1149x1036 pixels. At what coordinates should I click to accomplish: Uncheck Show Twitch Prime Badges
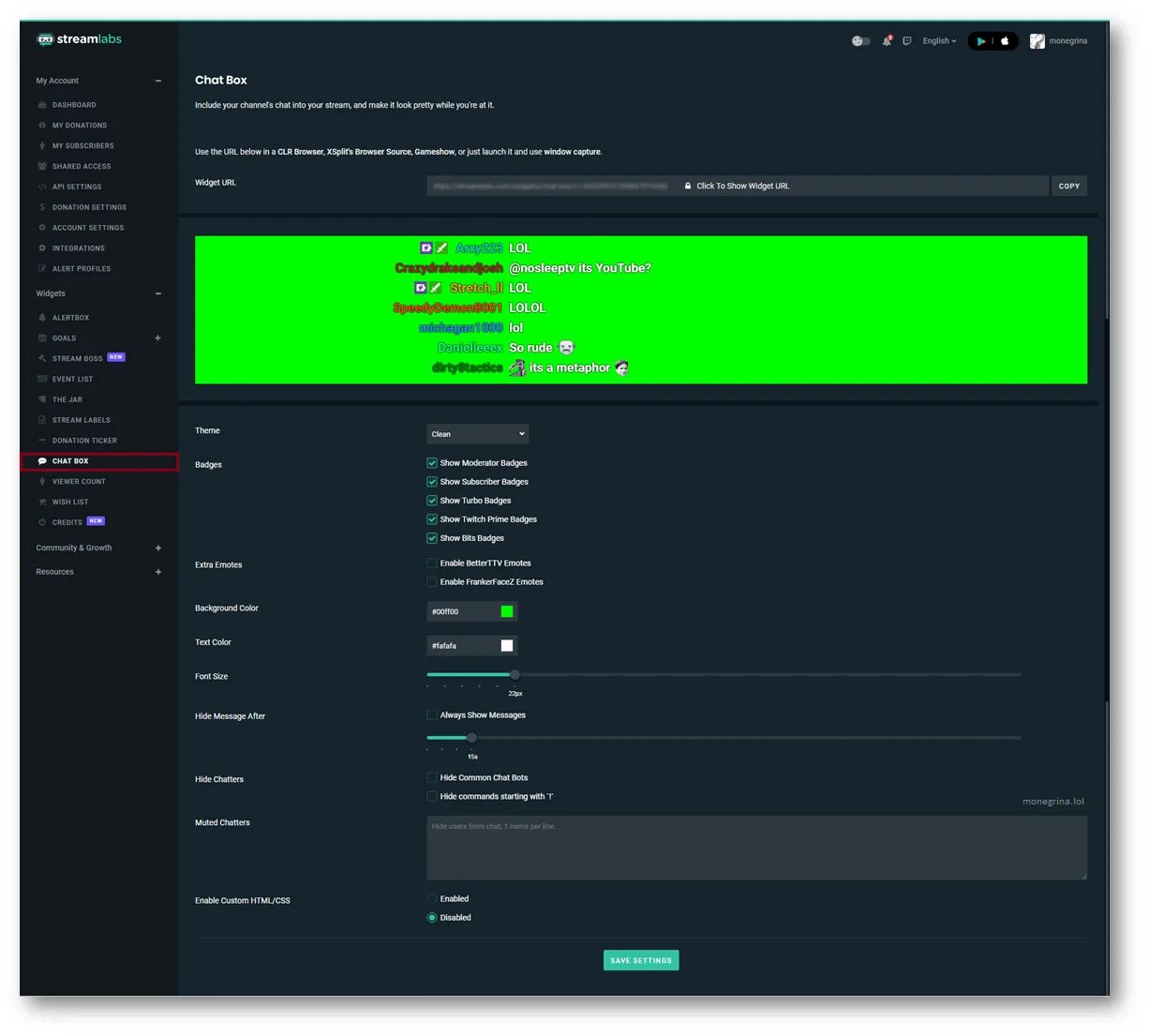tap(432, 519)
